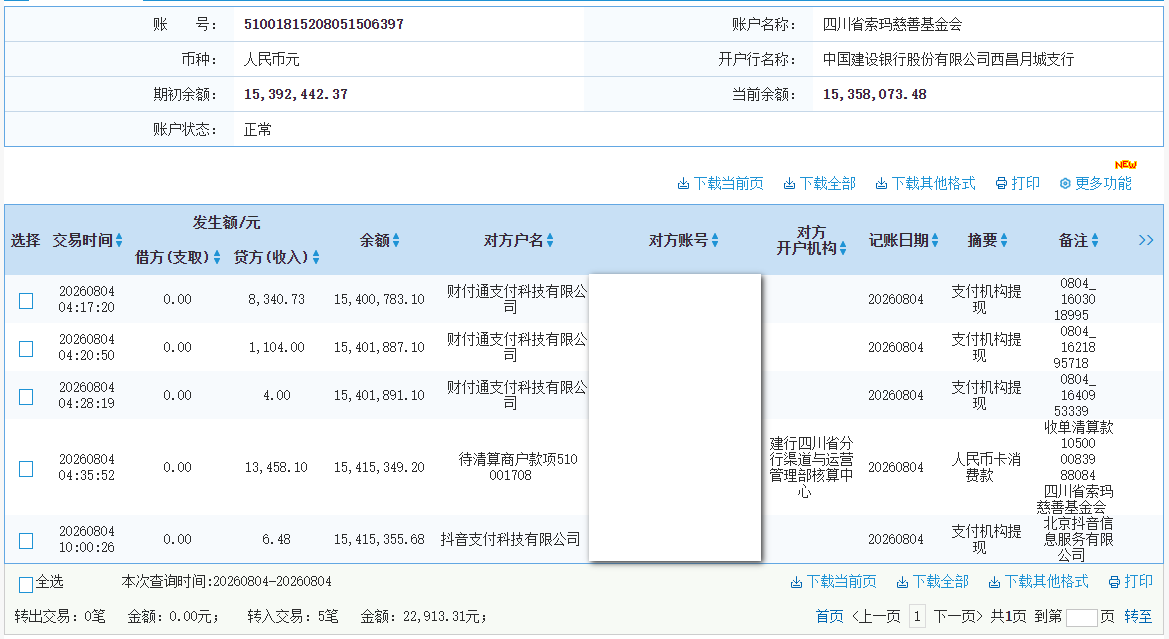1169x639 pixels.
Task: Click the institution 建行四川省分行渠道与运营管理部核算中心
Action: point(811,468)
